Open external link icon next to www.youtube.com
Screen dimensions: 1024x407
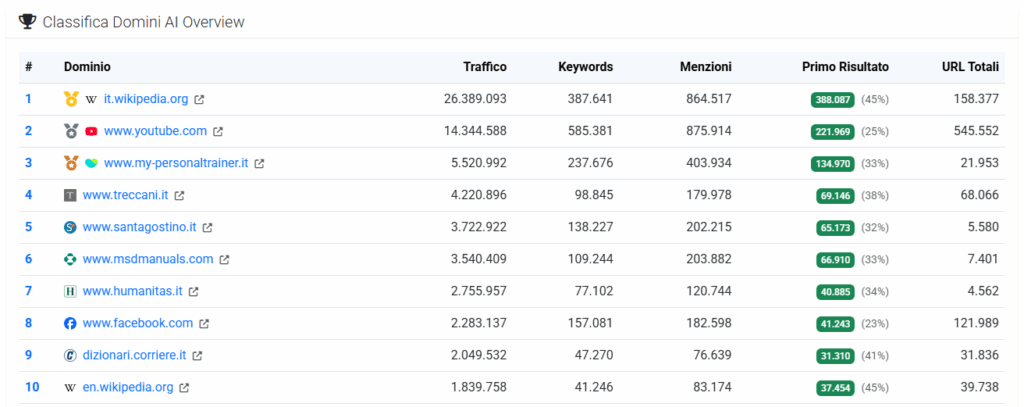click(x=218, y=131)
